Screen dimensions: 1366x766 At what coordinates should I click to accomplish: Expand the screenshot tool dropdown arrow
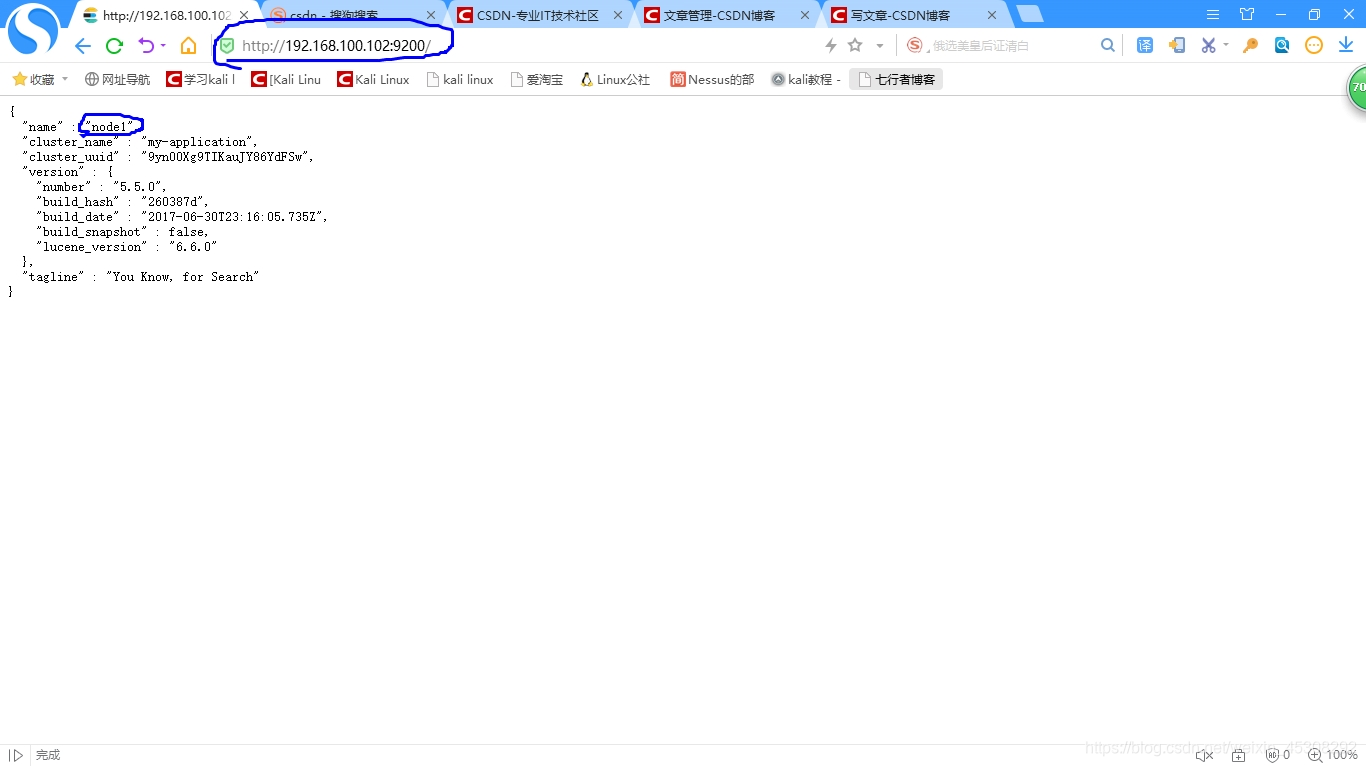1226,46
